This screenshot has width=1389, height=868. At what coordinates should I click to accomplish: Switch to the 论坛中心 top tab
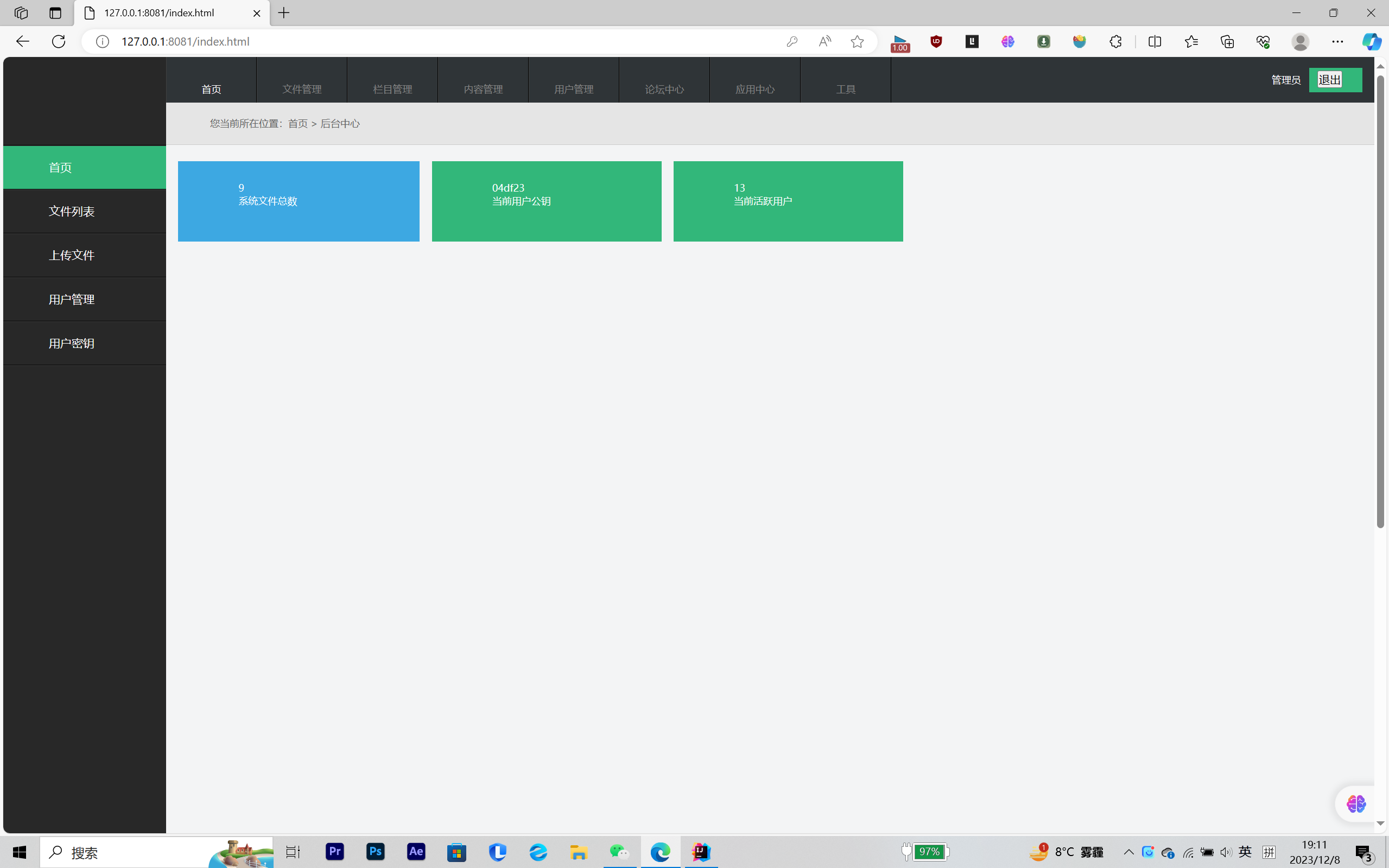click(x=664, y=89)
